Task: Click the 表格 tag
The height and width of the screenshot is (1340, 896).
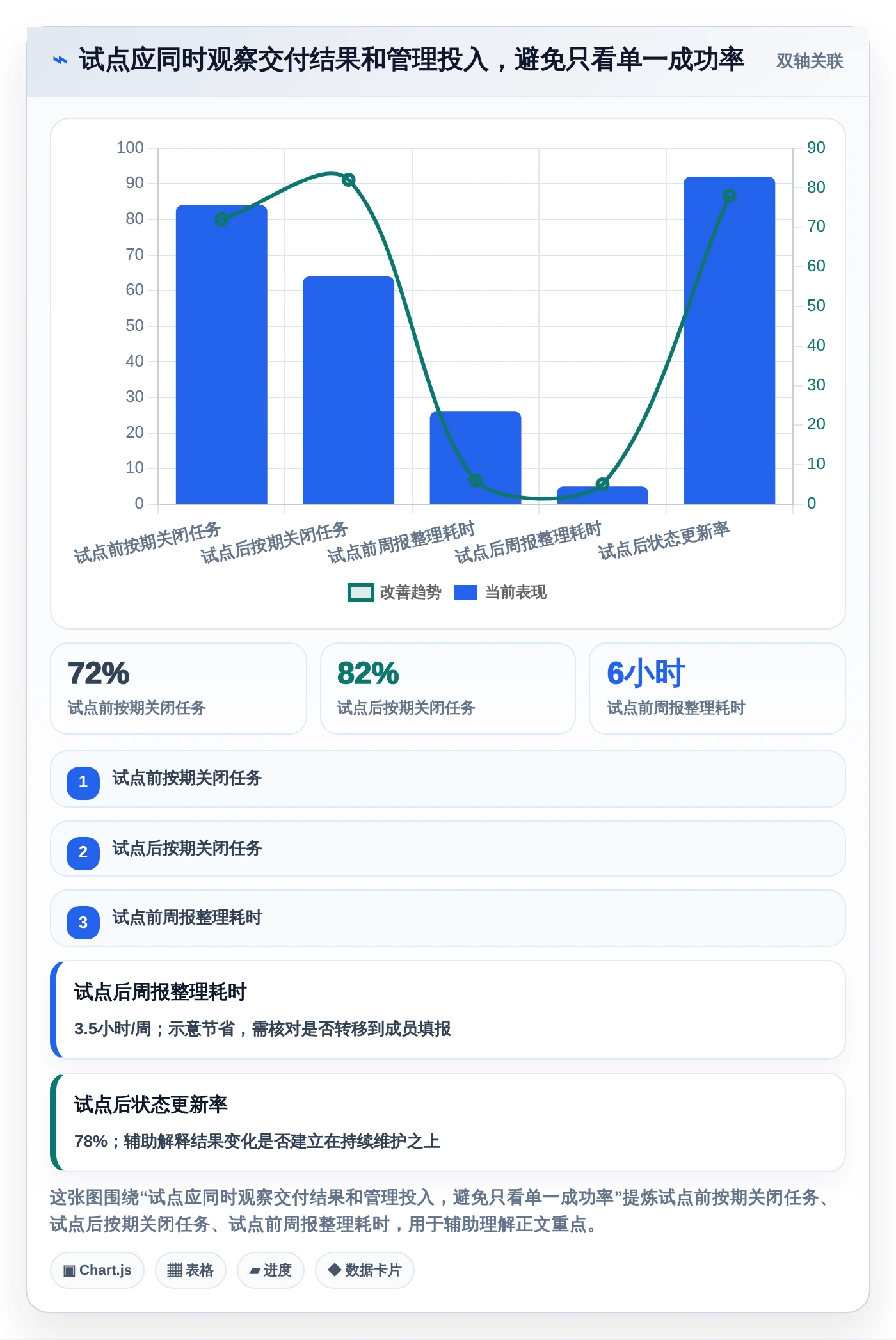Action: 191,1270
